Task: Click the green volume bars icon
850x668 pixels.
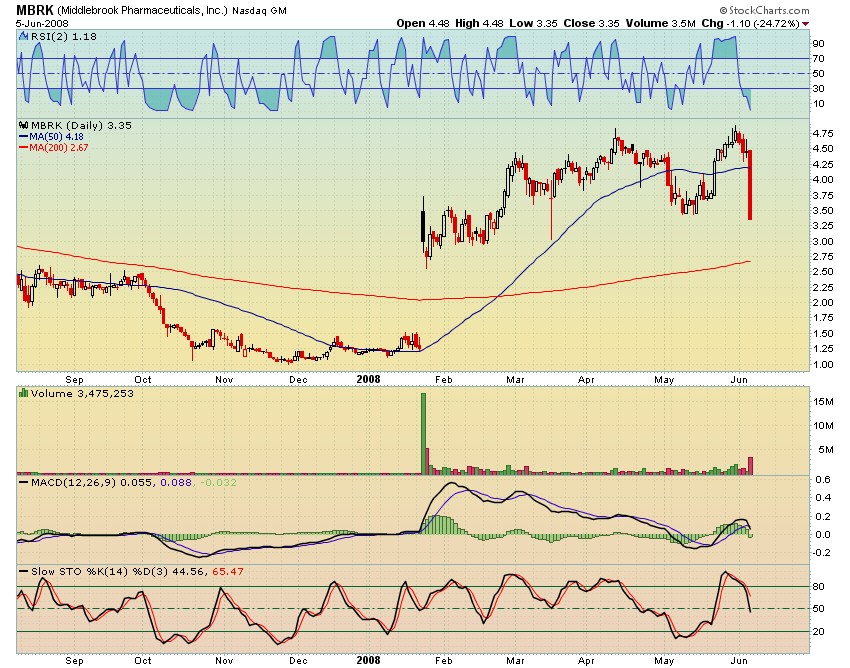Action: click(23, 393)
